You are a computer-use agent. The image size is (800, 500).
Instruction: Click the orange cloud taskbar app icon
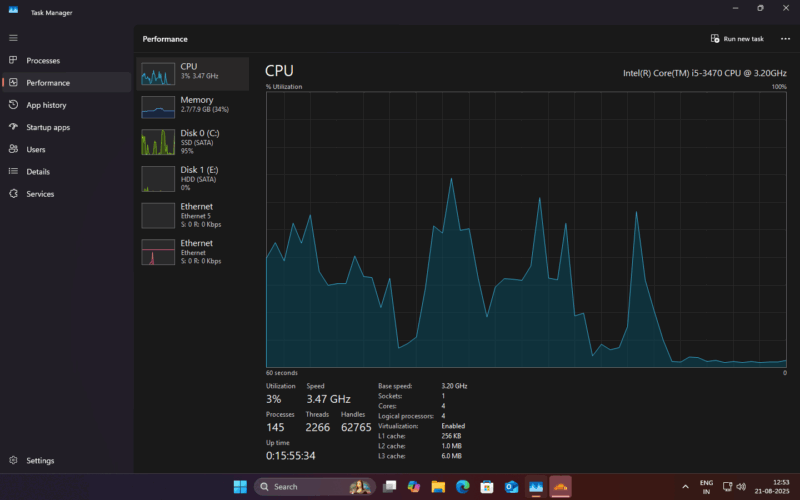(x=560, y=486)
